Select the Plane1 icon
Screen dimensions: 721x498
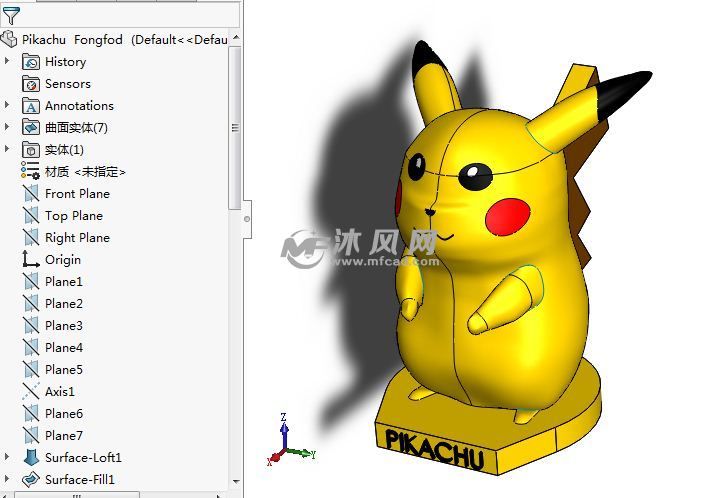point(31,281)
